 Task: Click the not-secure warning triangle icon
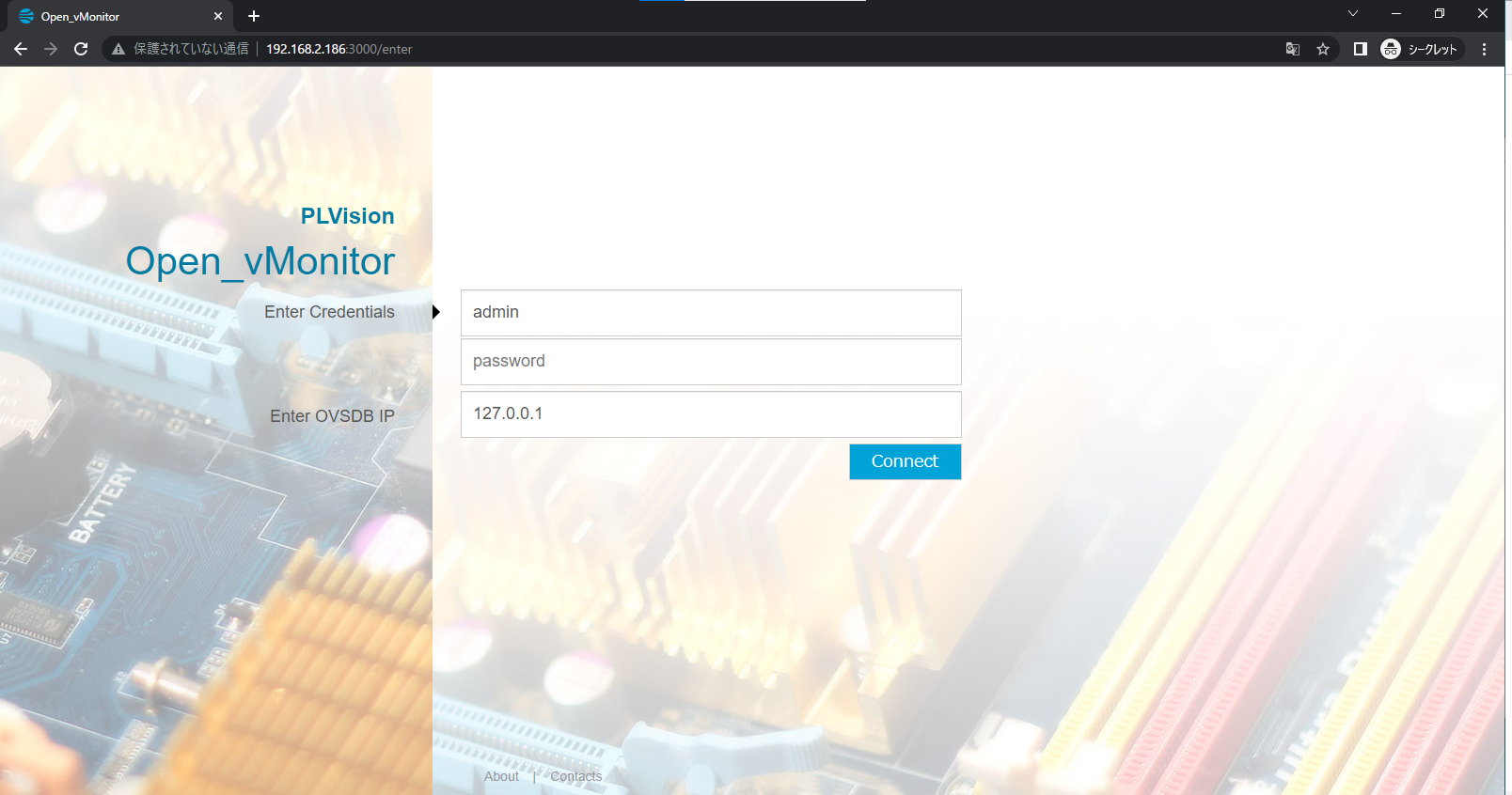pos(118,49)
